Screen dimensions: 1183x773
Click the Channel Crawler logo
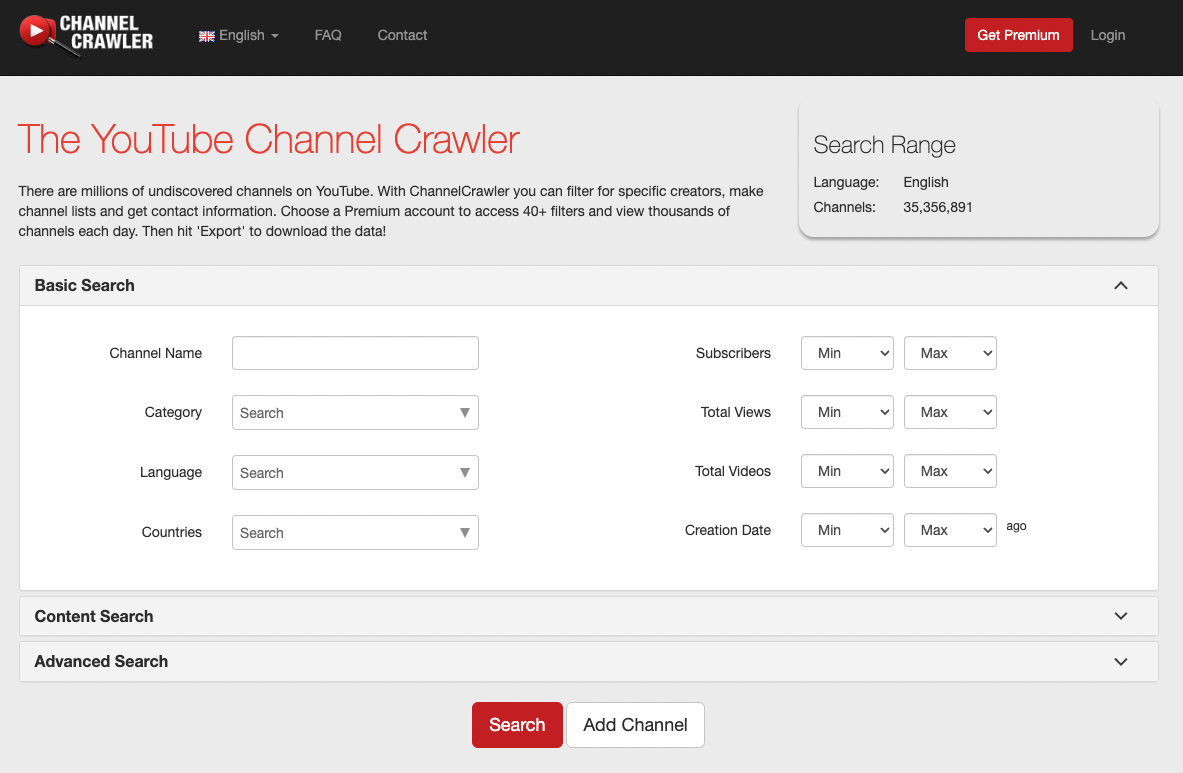pos(85,36)
